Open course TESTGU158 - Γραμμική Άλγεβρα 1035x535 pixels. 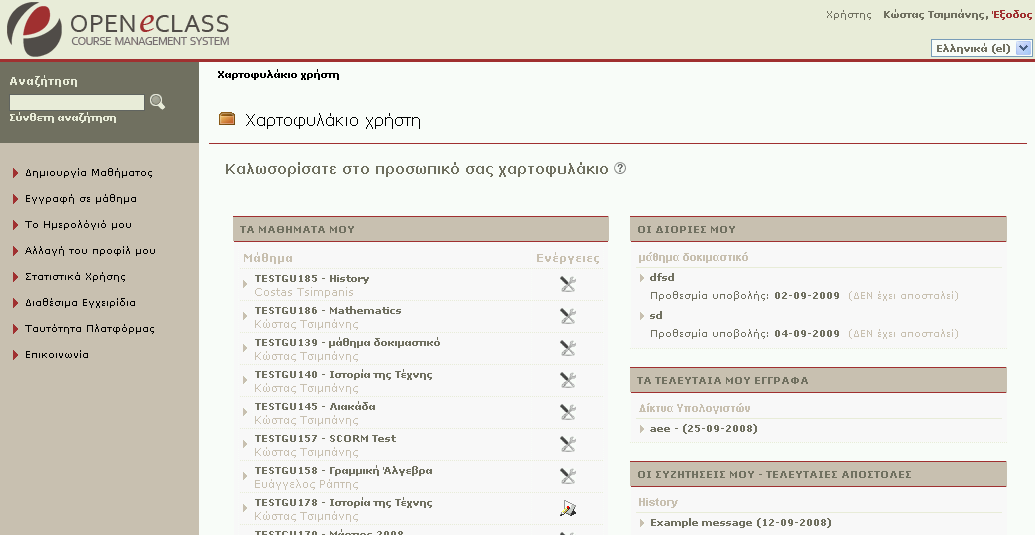pos(343,470)
